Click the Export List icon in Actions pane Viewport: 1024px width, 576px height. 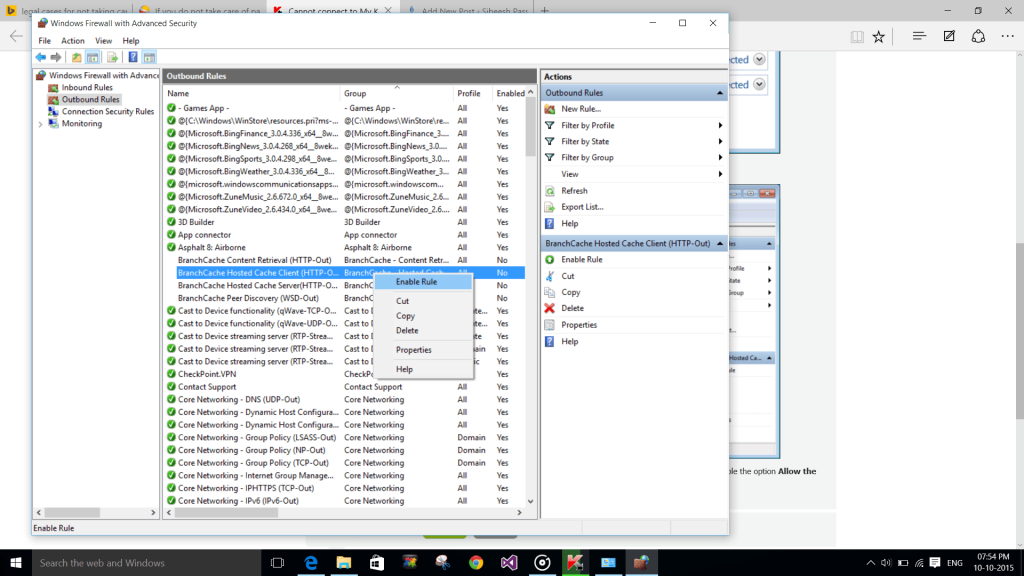coord(550,207)
